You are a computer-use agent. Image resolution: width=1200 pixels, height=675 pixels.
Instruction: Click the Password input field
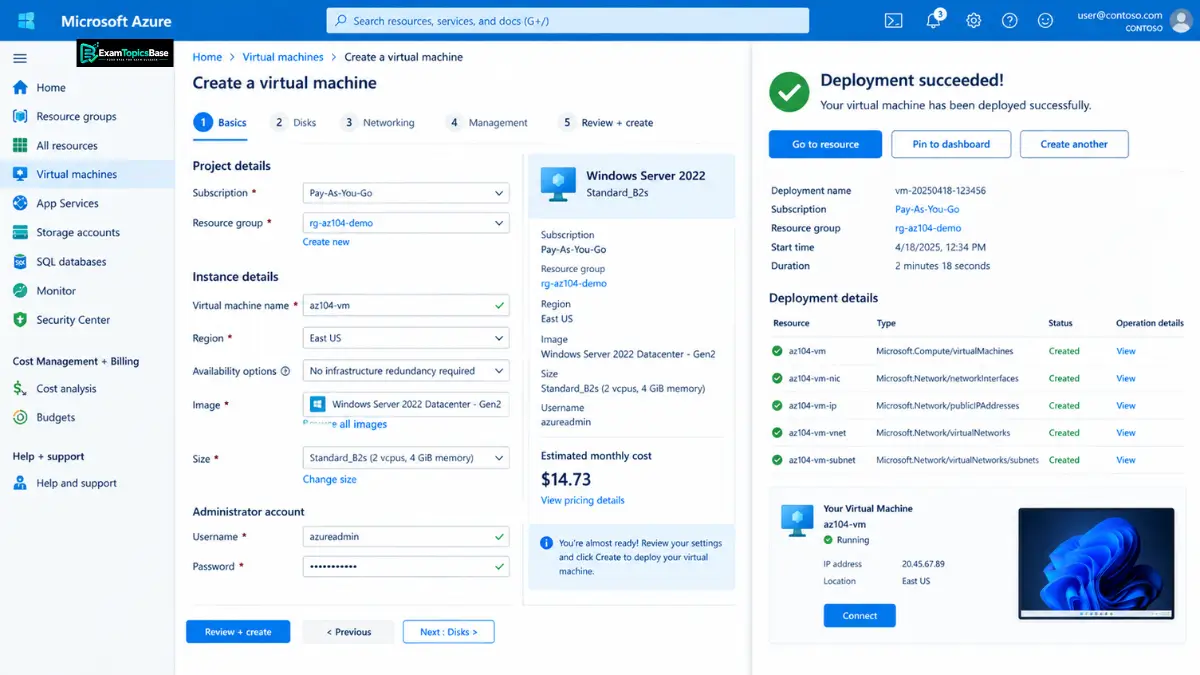click(406, 566)
